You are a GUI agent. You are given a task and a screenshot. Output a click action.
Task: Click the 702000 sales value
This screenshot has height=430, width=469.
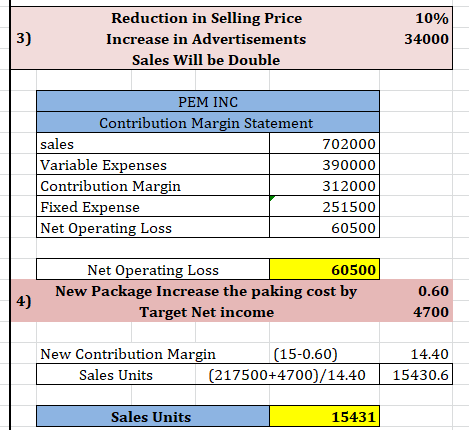pyautogui.click(x=324, y=144)
